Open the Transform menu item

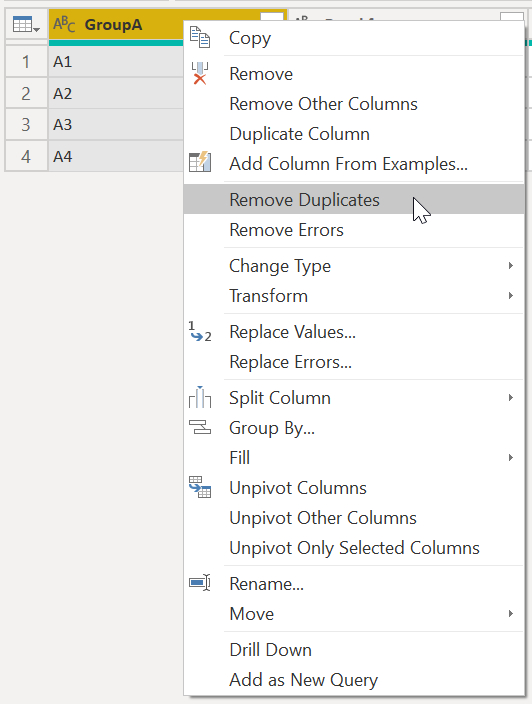tap(354, 296)
